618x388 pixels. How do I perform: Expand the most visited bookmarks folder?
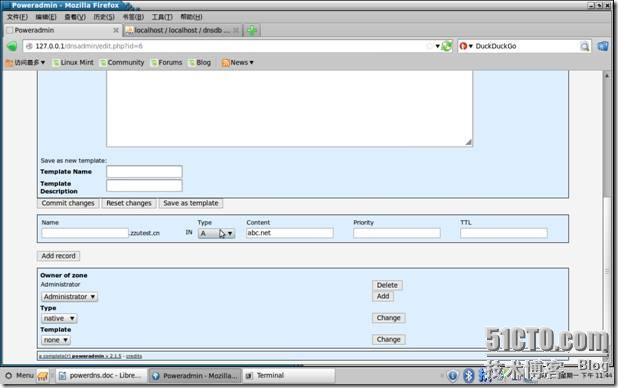pyautogui.click(x=26, y=62)
